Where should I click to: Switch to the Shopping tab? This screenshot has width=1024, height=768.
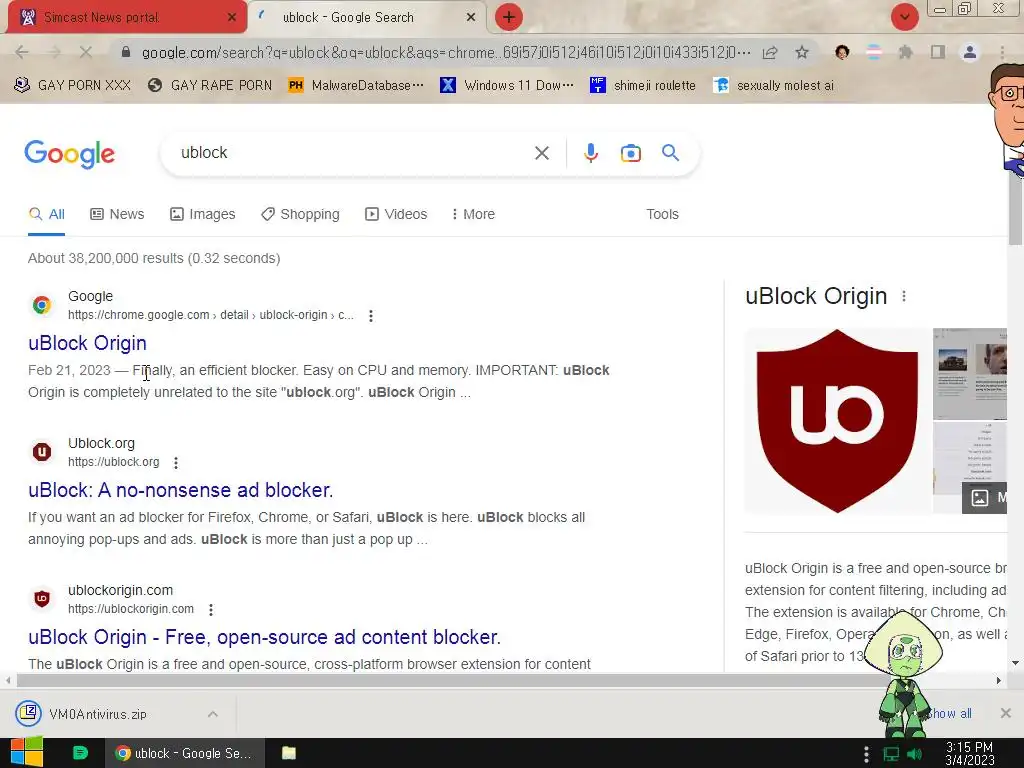(x=300, y=214)
